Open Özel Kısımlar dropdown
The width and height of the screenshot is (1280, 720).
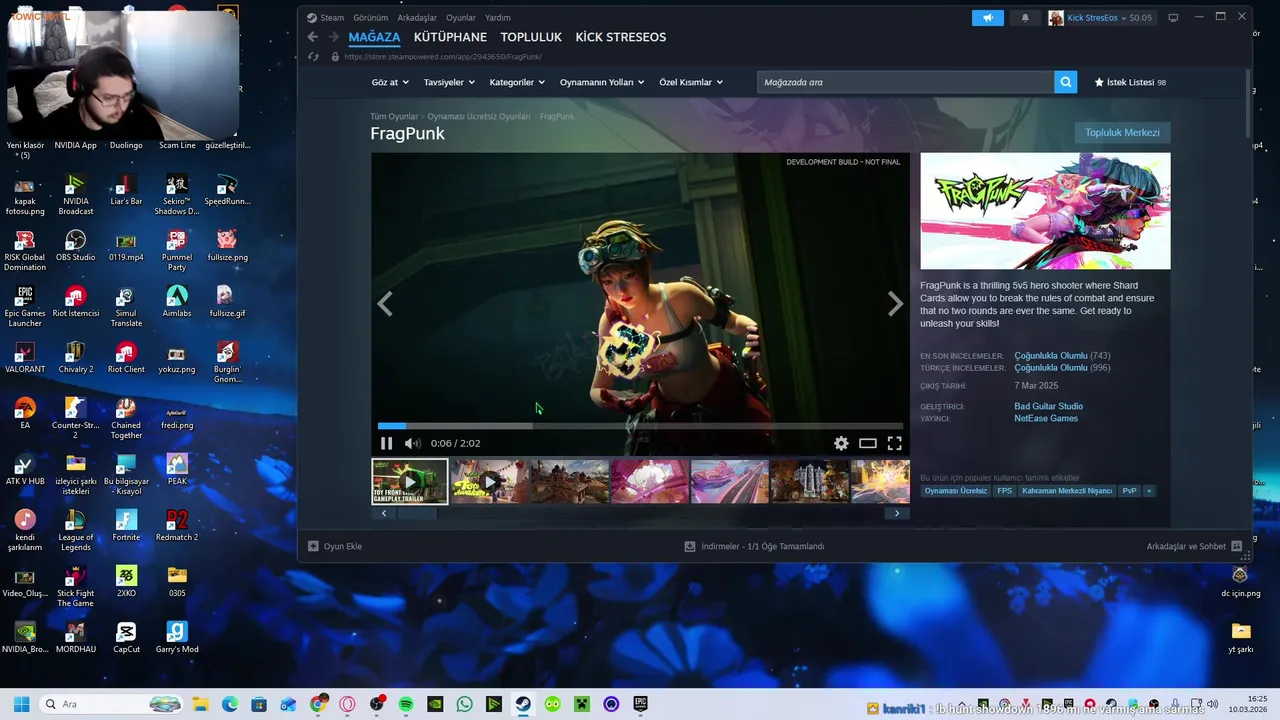[x=691, y=82]
